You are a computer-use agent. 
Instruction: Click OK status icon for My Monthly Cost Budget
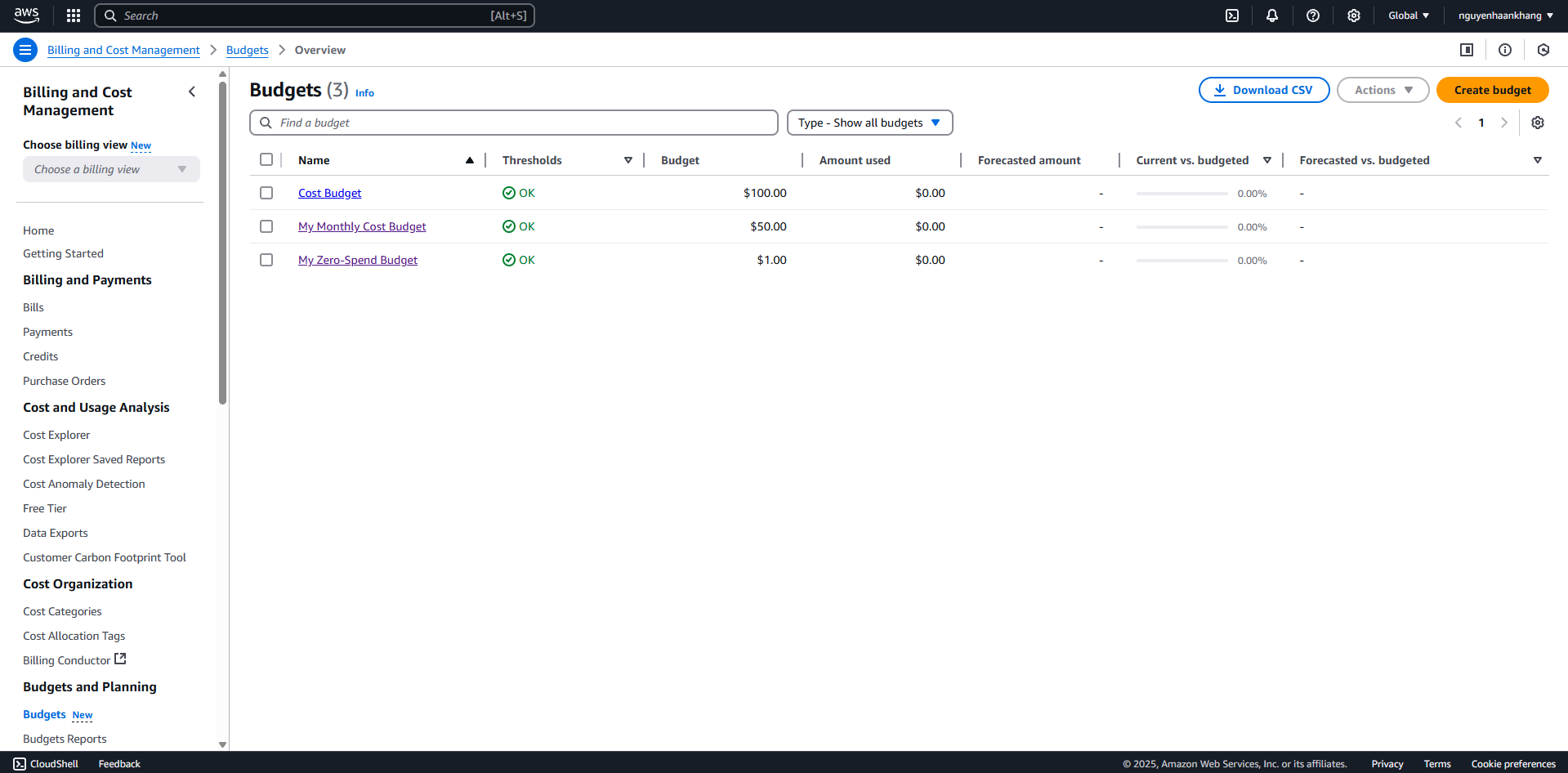point(509,226)
